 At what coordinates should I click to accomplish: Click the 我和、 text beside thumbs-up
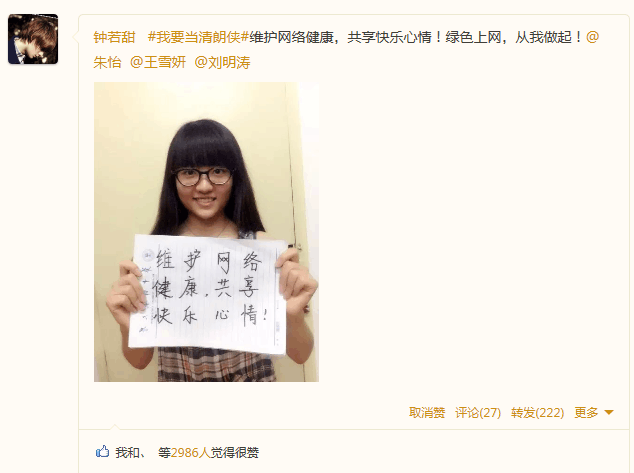131,452
